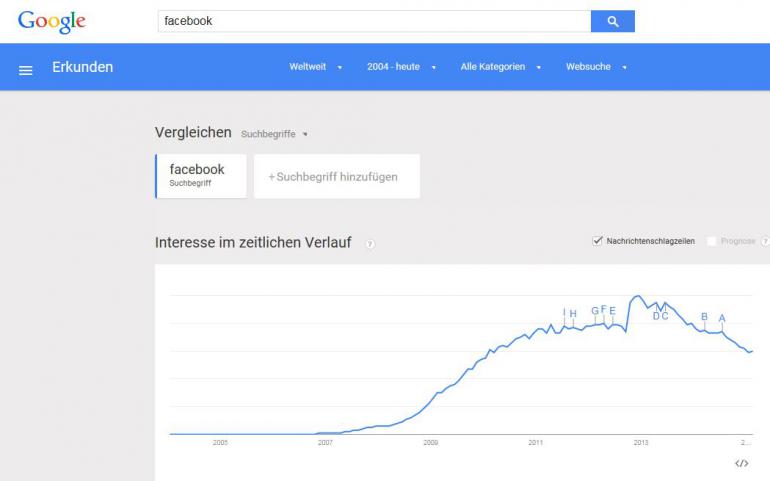Click news headline marker H on chart
This screenshot has height=481, width=770.
click(573, 314)
